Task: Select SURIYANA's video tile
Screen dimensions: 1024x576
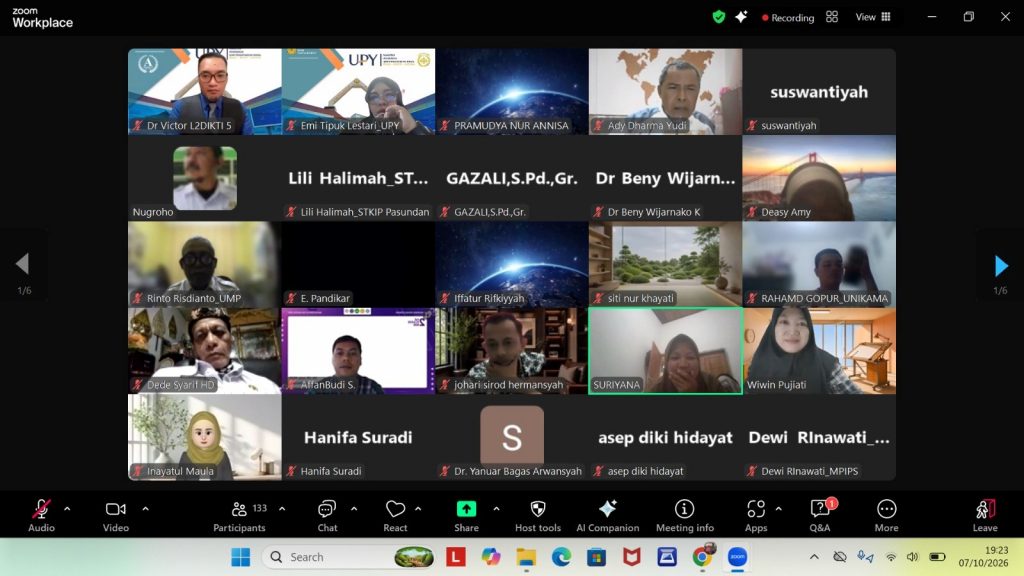Action: coord(665,351)
